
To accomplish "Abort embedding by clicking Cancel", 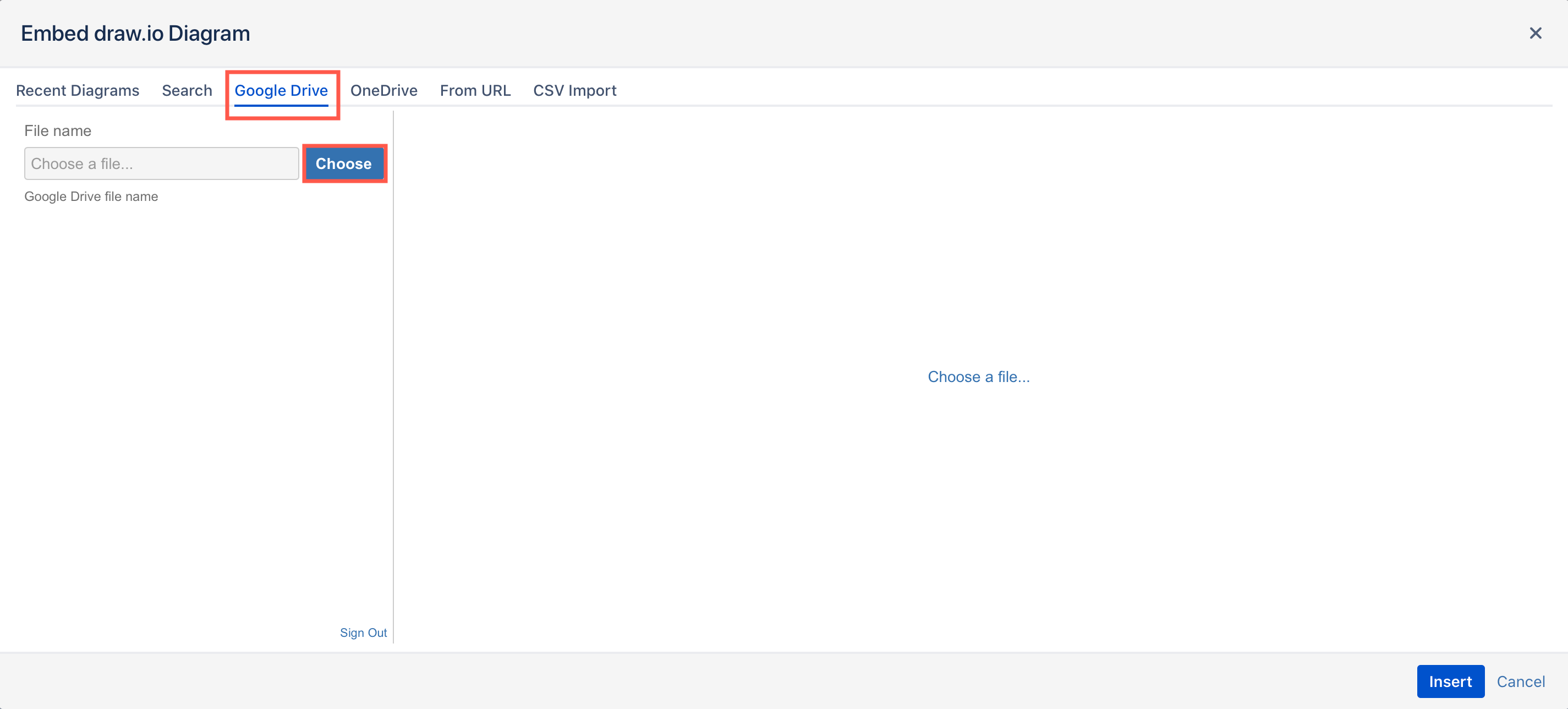I will coord(1521,681).
